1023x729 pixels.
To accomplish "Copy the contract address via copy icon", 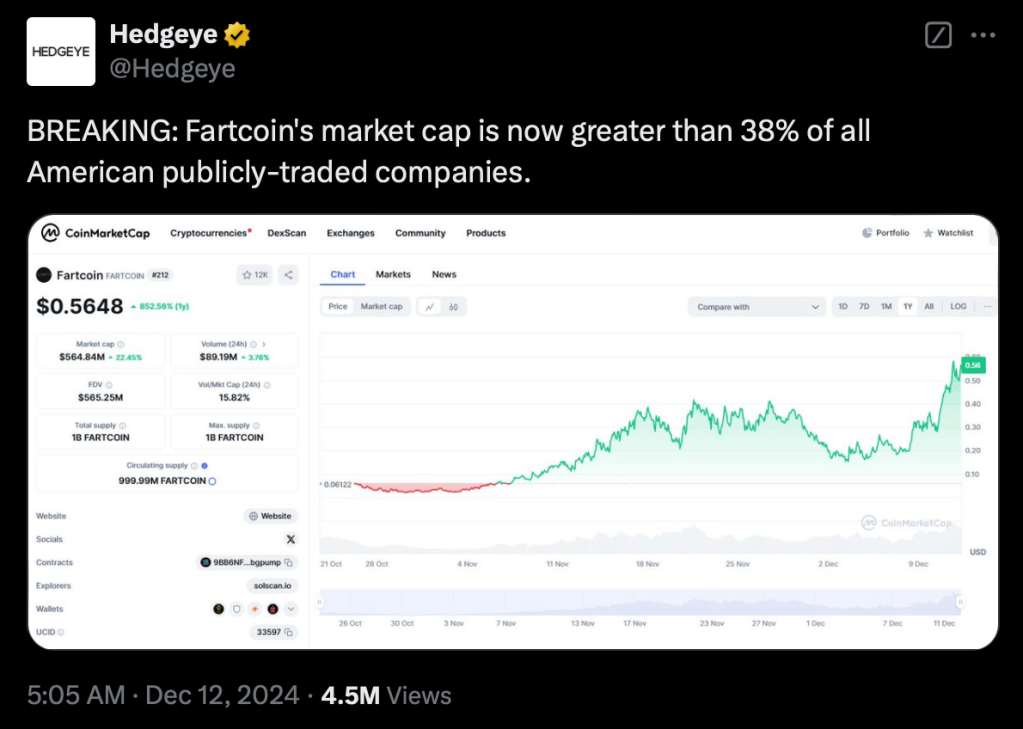I will pos(289,563).
